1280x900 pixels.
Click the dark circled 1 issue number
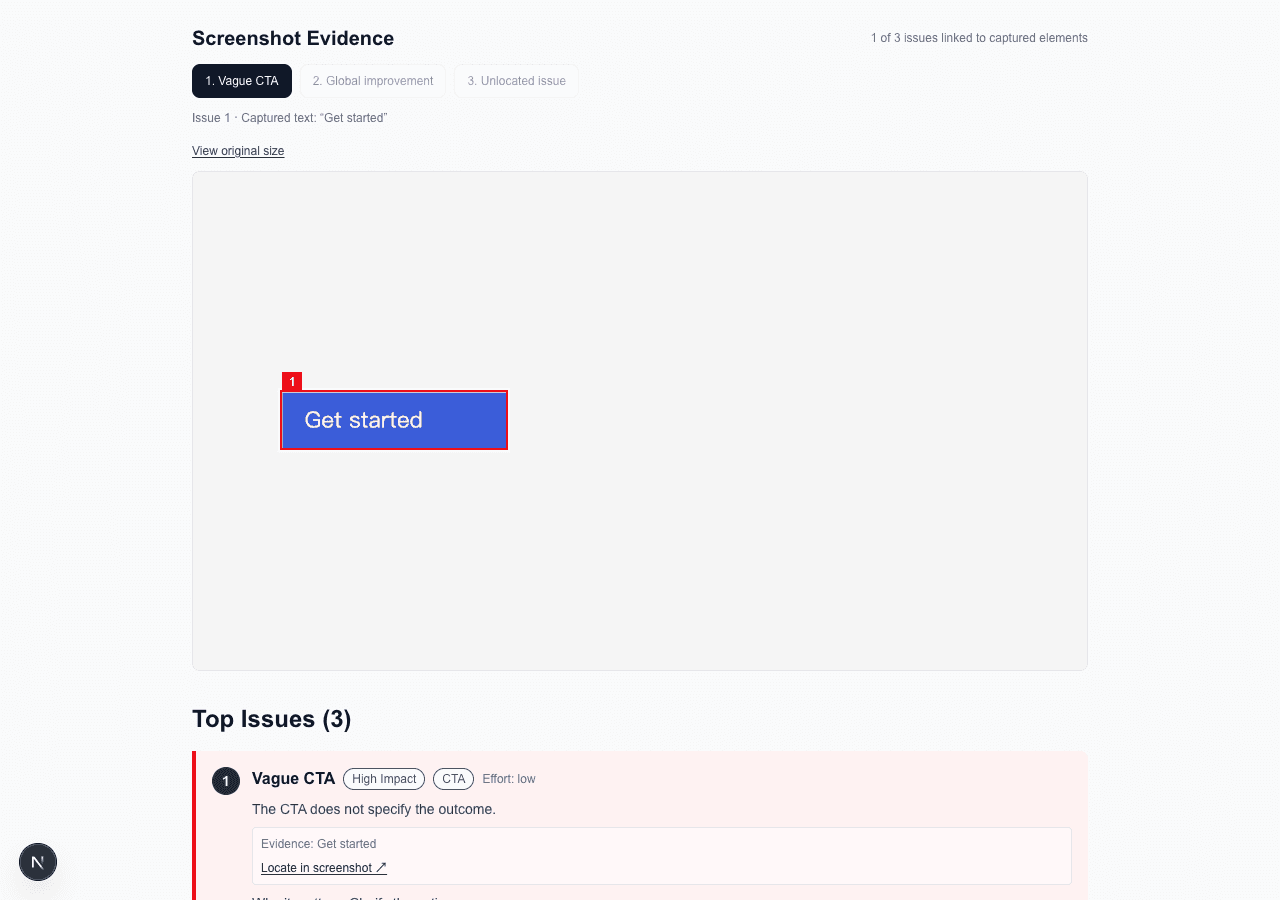[226, 781]
